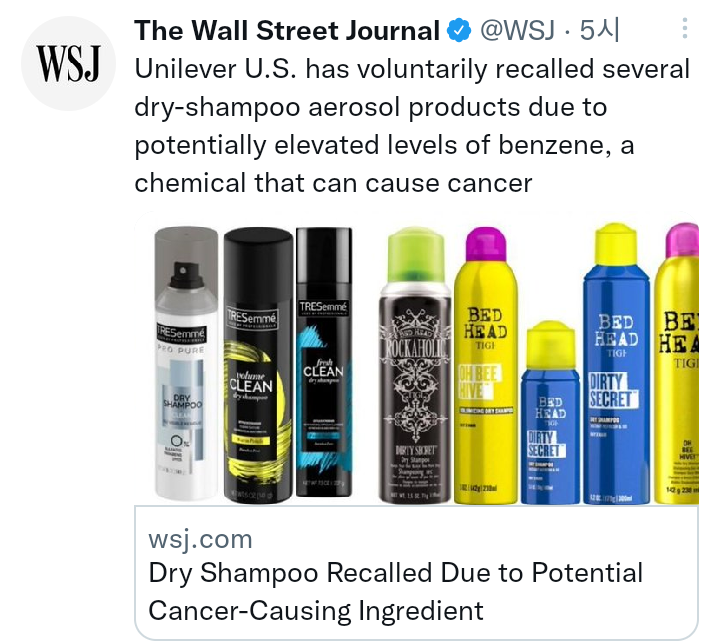Click the tall blue Bed Head Dirty Secret can
The image size is (720, 643).
coord(616,364)
